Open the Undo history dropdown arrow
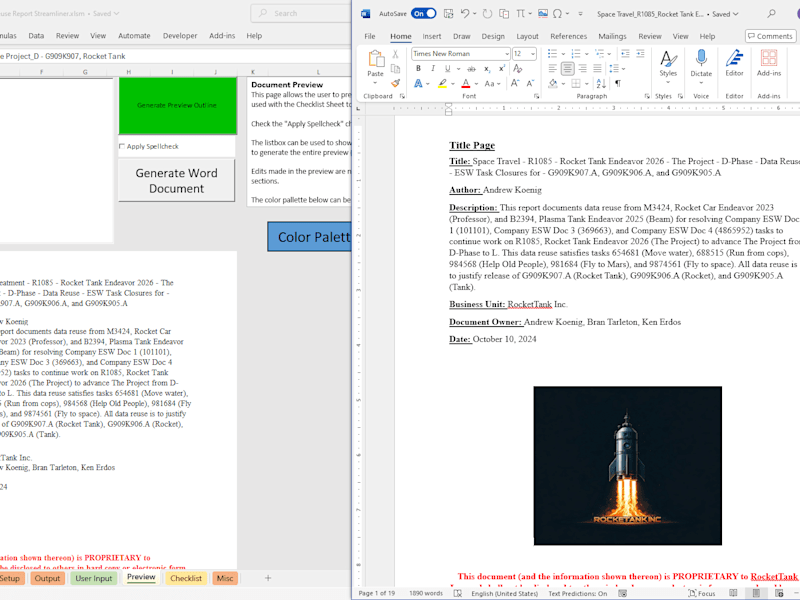 point(474,14)
